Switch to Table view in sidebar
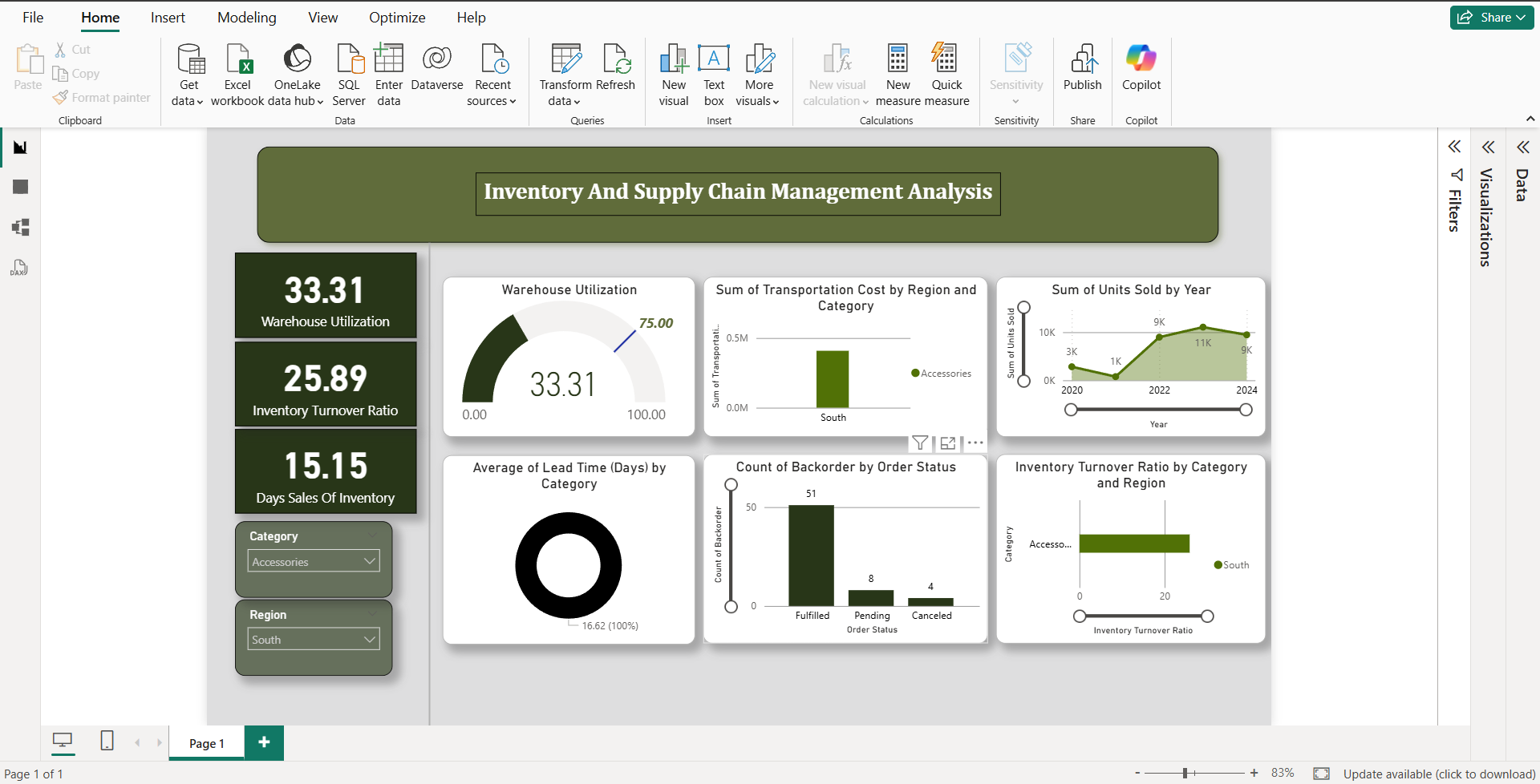This screenshot has height=784, width=1540. click(x=20, y=187)
